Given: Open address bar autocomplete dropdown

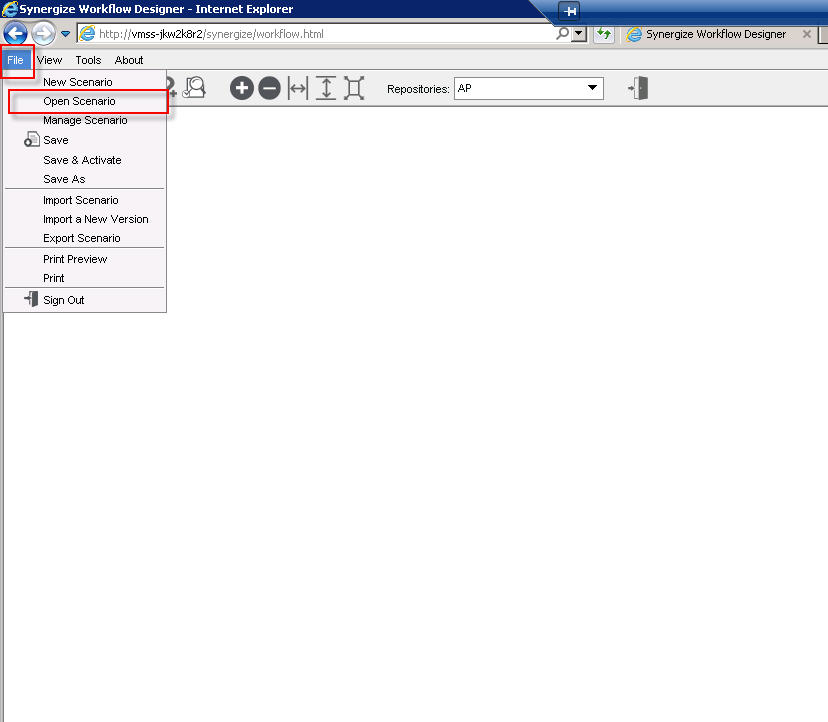Looking at the screenshot, I should pyautogui.click(x=579, y=34).
